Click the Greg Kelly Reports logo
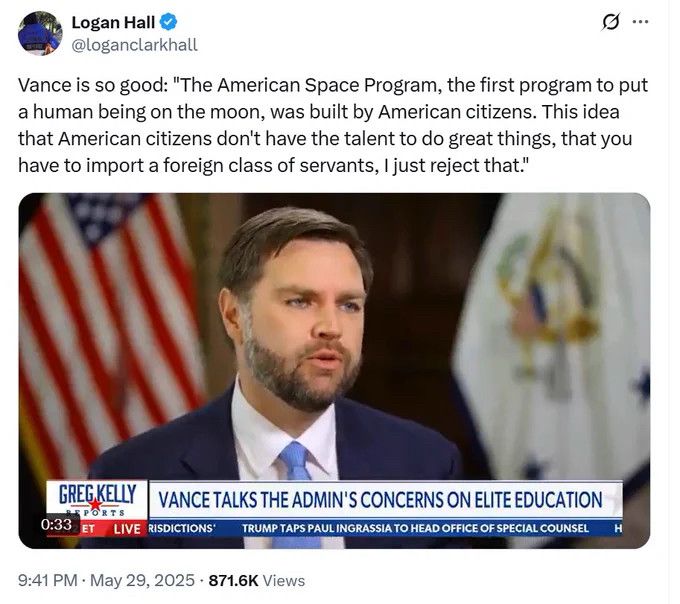This screenshot has width=680, height=604. coord(97,500)
